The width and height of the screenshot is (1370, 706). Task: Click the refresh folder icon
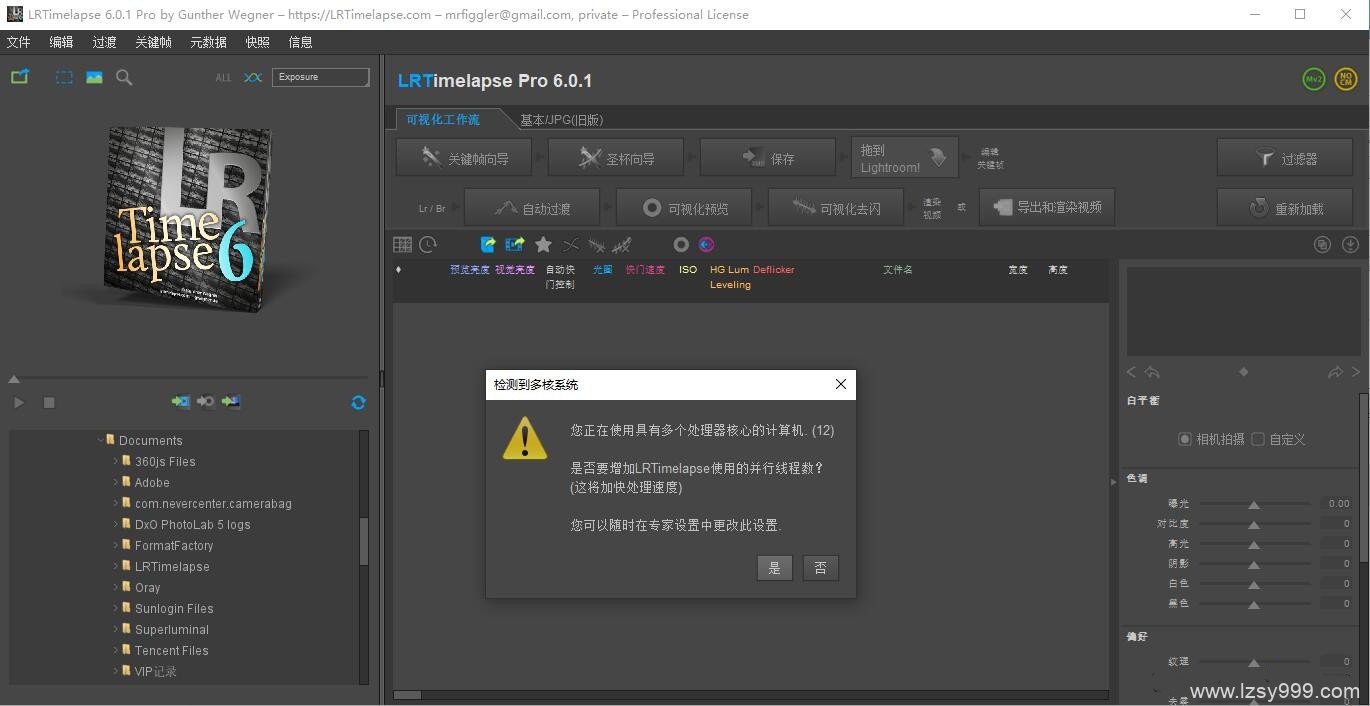358,402
